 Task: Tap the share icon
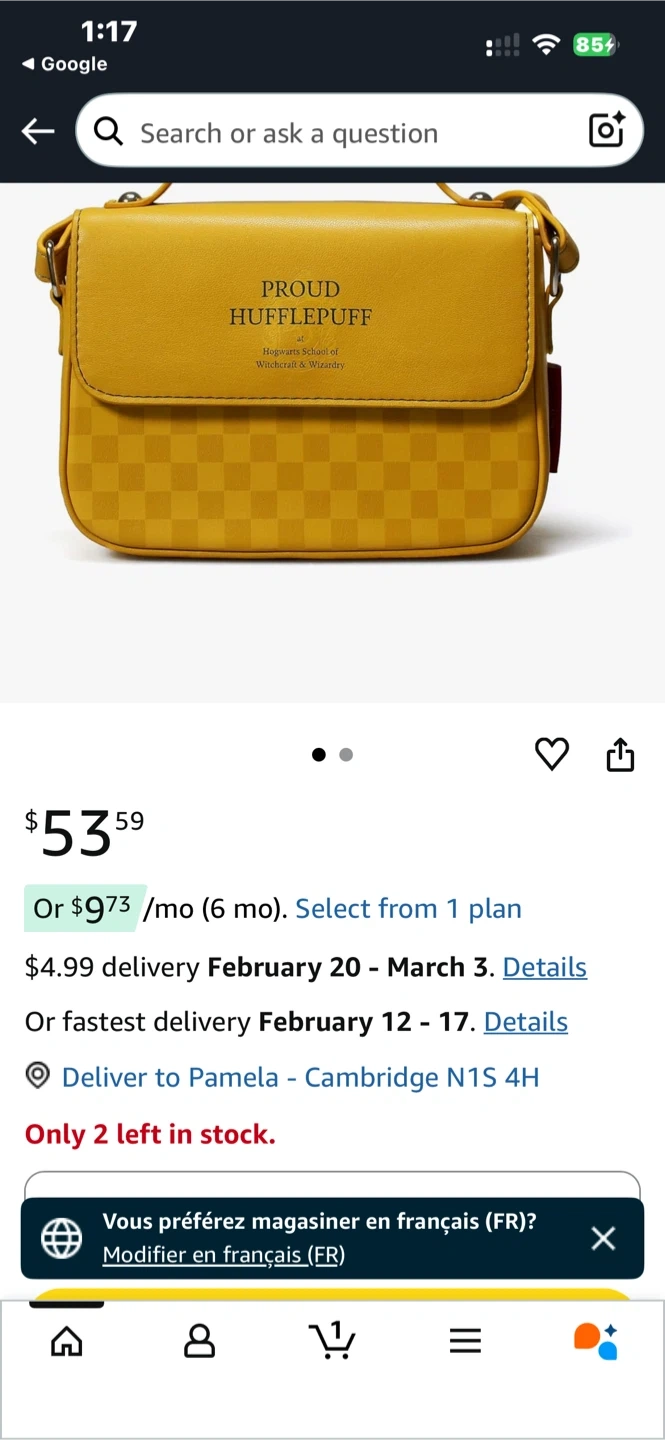pyautogui.click(x=620, y=755)
